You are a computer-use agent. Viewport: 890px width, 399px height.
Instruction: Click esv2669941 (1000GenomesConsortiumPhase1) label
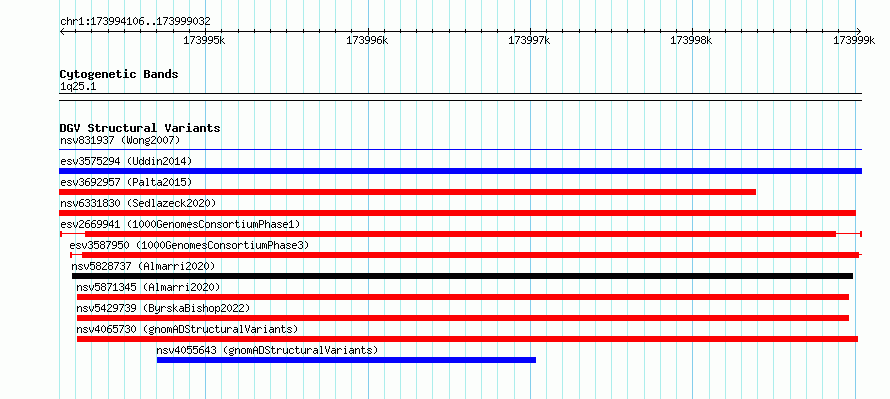[x=180, y=224]
